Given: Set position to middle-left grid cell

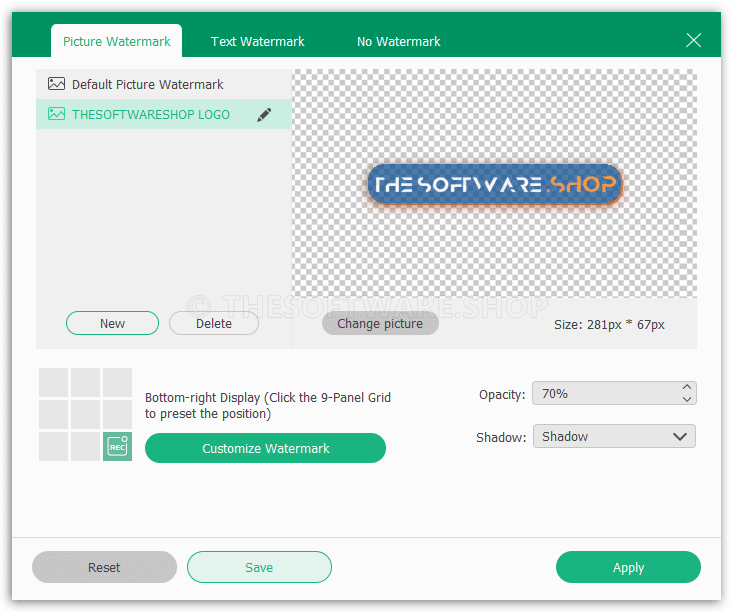Looking at the screenshot, I should pyautogui.click(x=53, y=414).
